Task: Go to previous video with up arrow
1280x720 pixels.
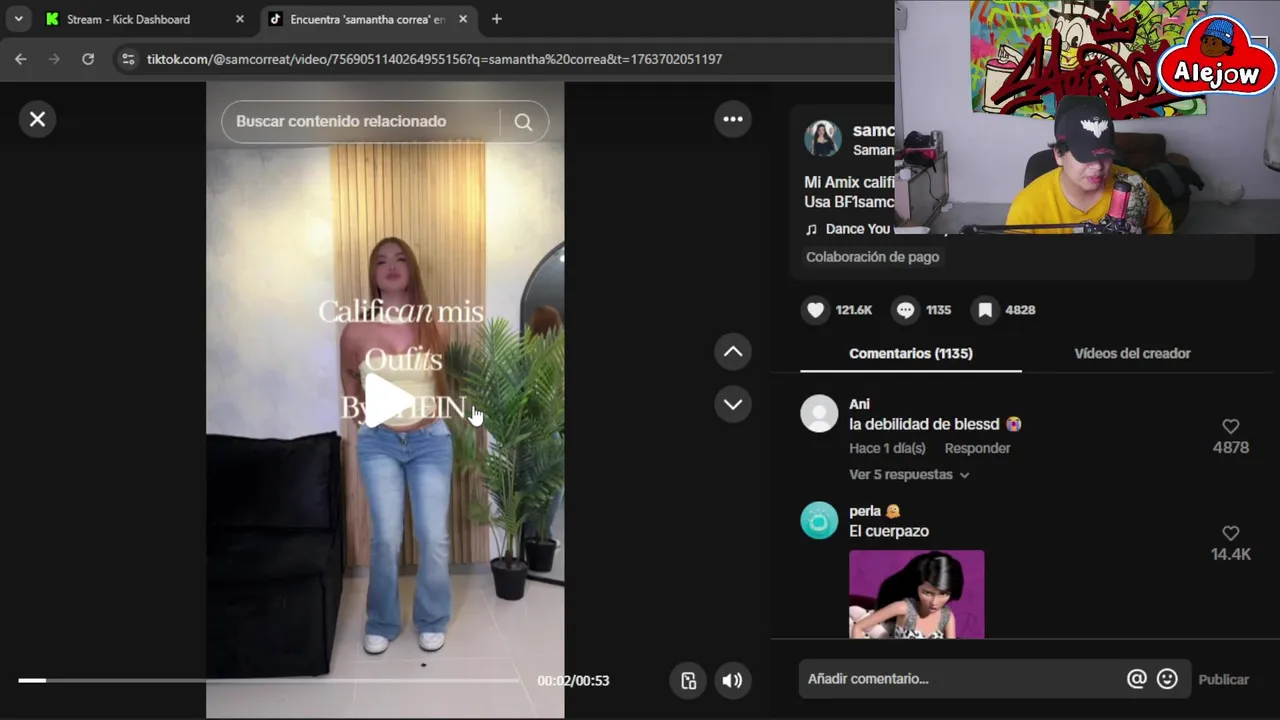Action: tap(733, 351)
